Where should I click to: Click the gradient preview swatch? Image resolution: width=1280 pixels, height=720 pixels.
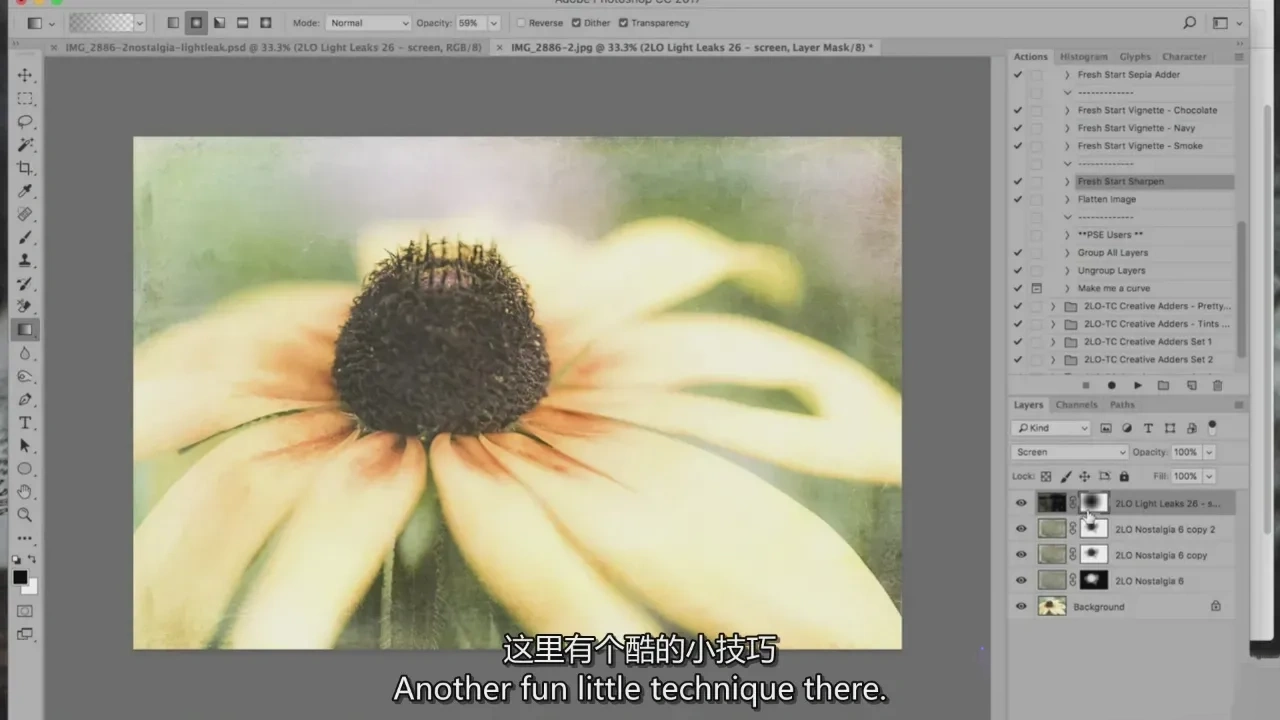pos(101,22)
